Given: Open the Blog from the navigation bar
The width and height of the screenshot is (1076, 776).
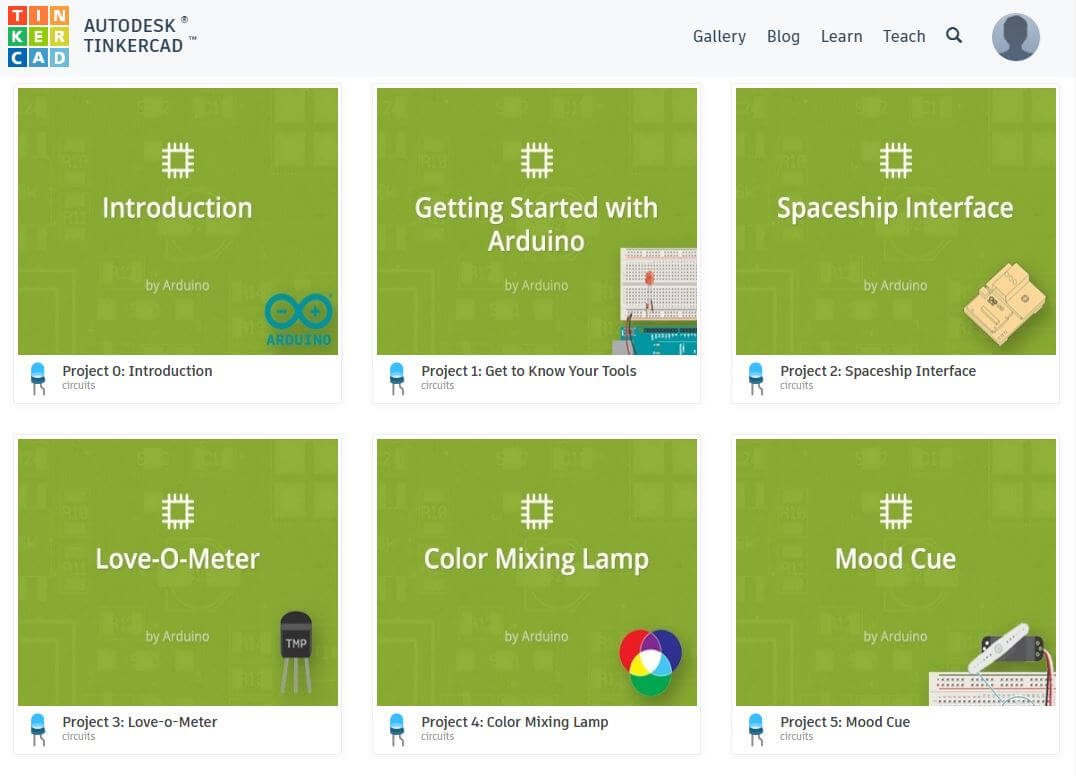Looking at the screenshot, I should 783,36.
